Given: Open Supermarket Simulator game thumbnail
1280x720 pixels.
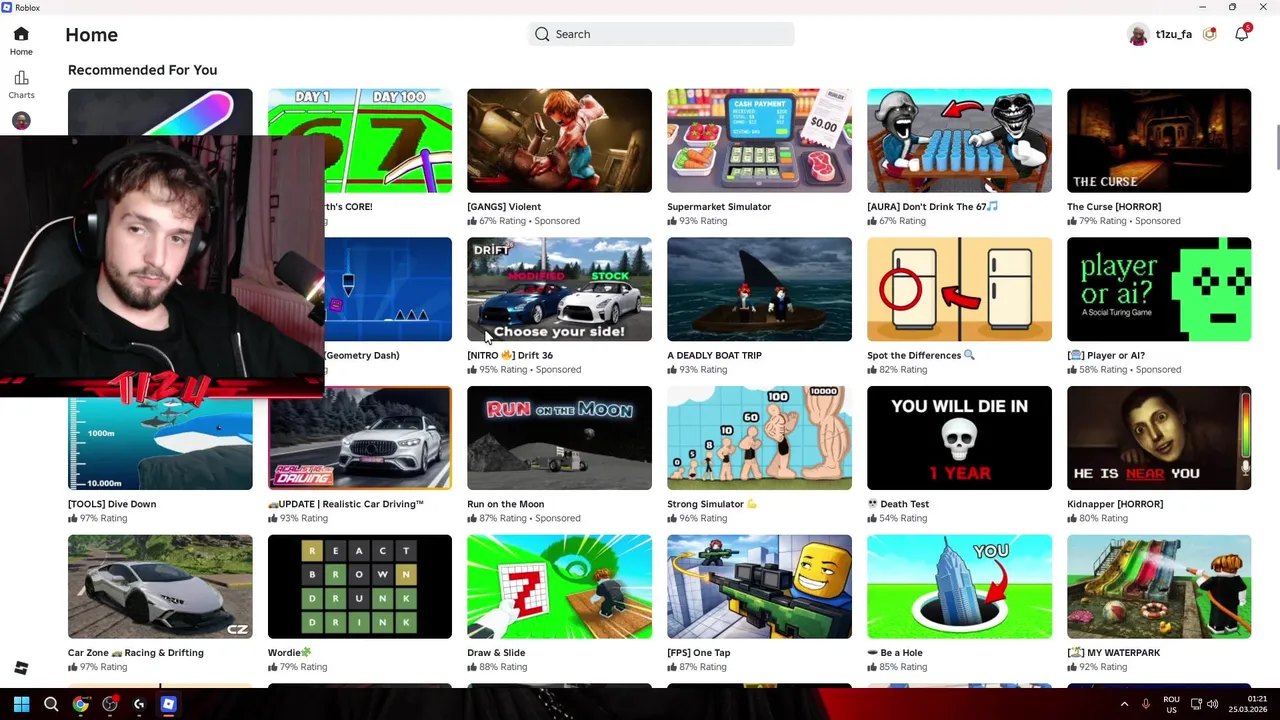Looking at the screenshot, I should coord(759,140).
